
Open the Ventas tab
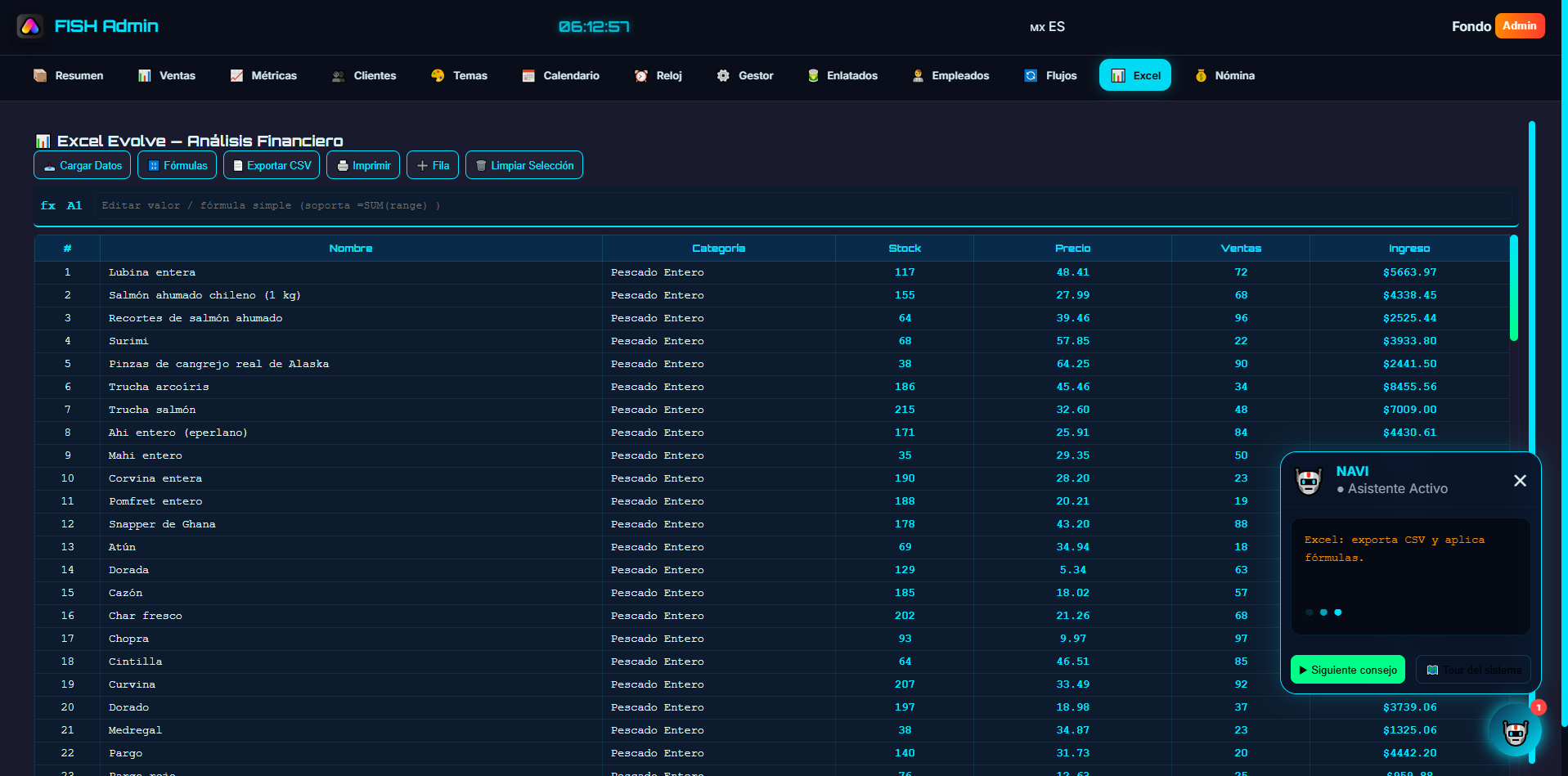167,75
